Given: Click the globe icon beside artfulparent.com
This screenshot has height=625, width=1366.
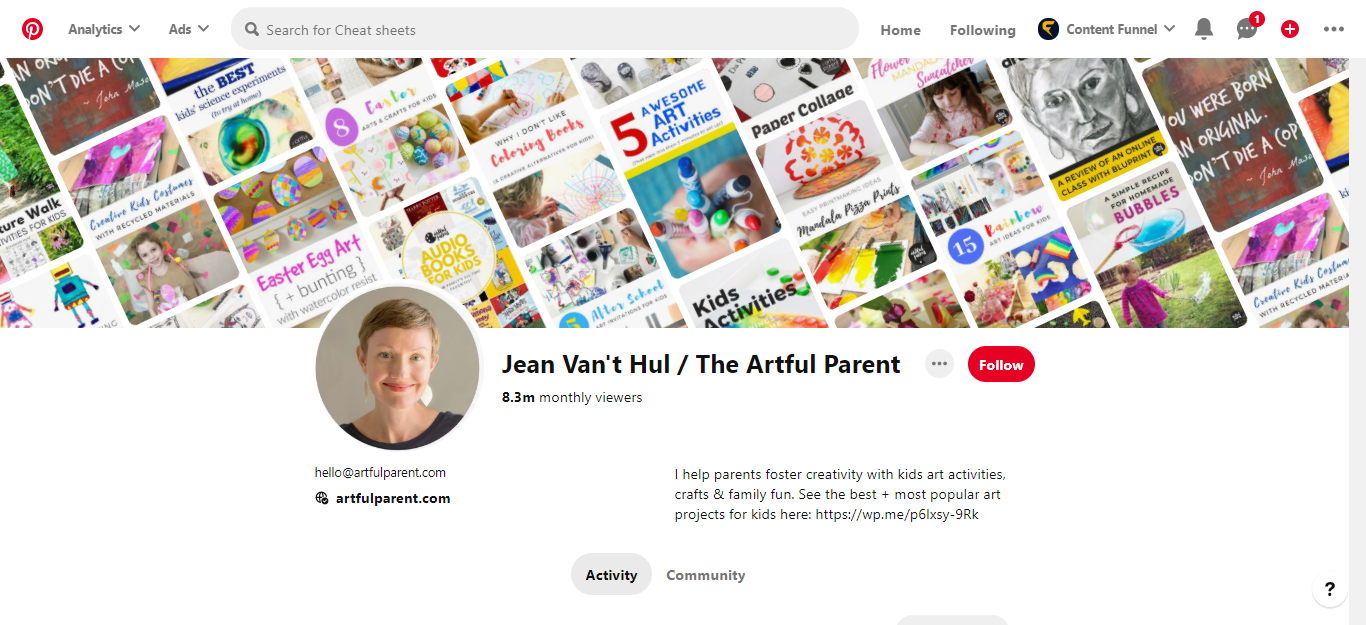Looking at the screenshot, I should tap(322, 498).
